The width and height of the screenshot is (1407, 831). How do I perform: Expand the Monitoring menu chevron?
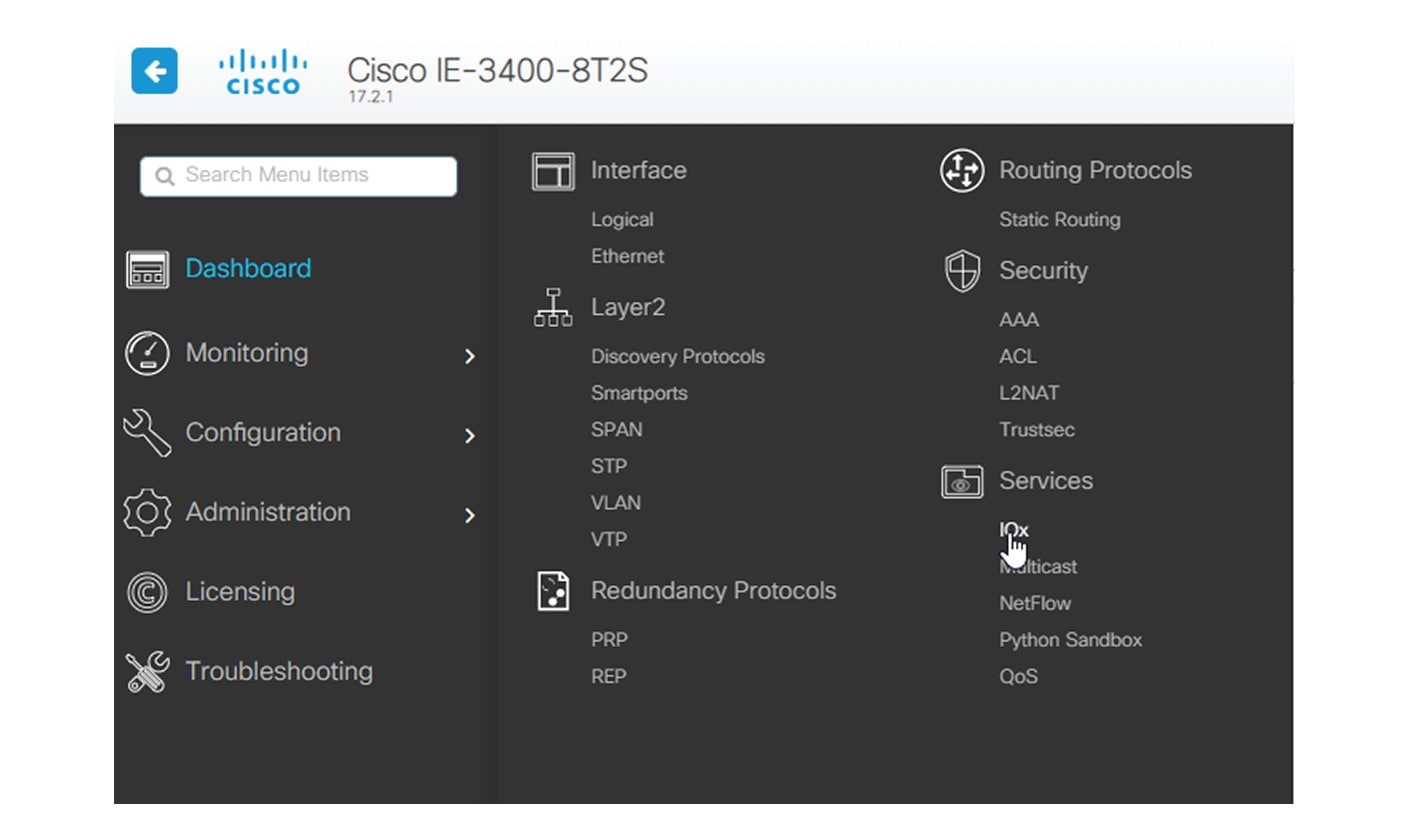point(470,356)
